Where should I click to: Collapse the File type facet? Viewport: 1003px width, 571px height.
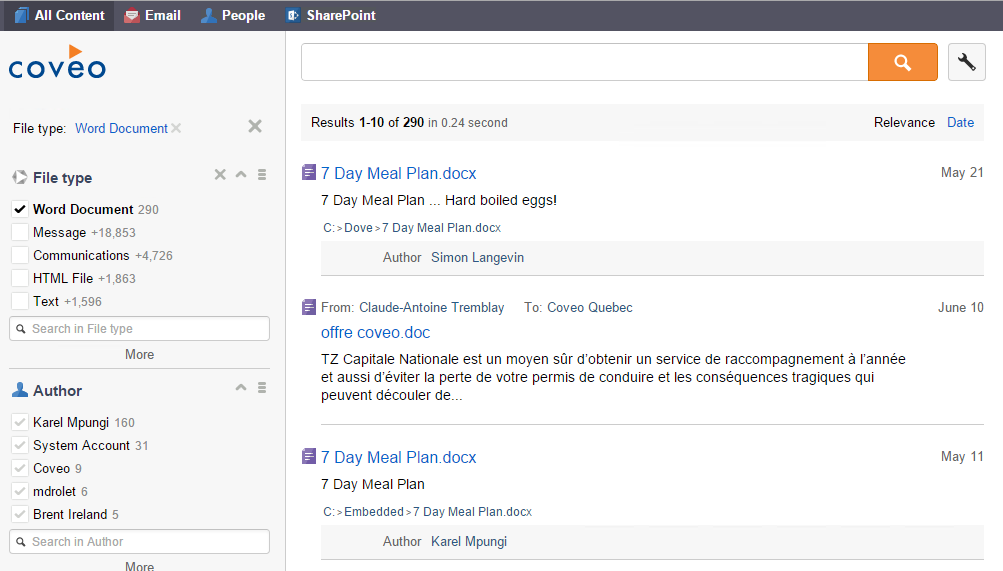[241, 175]
